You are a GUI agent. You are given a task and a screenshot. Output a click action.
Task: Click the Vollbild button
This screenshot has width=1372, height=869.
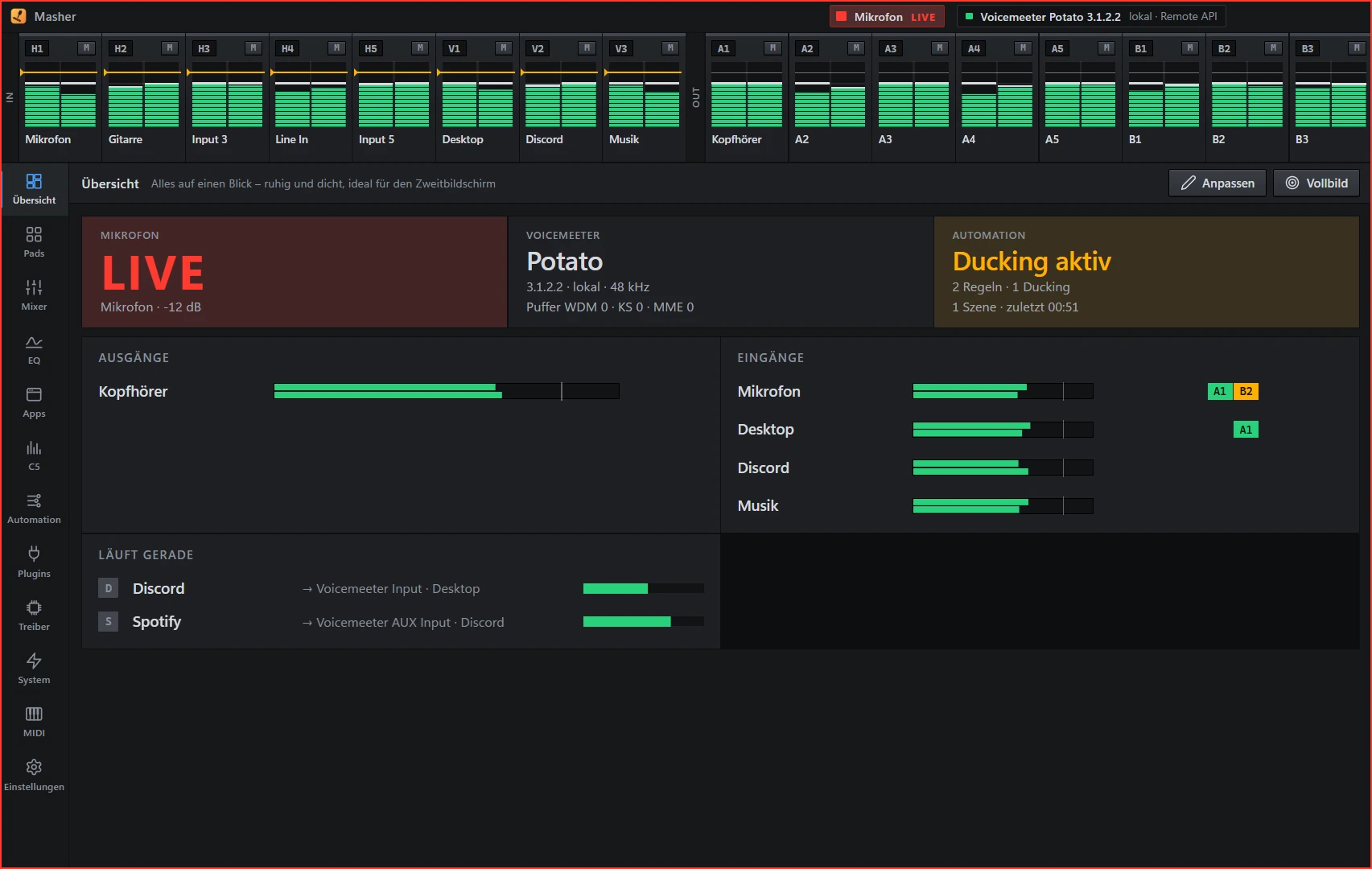click(1316, 183)
